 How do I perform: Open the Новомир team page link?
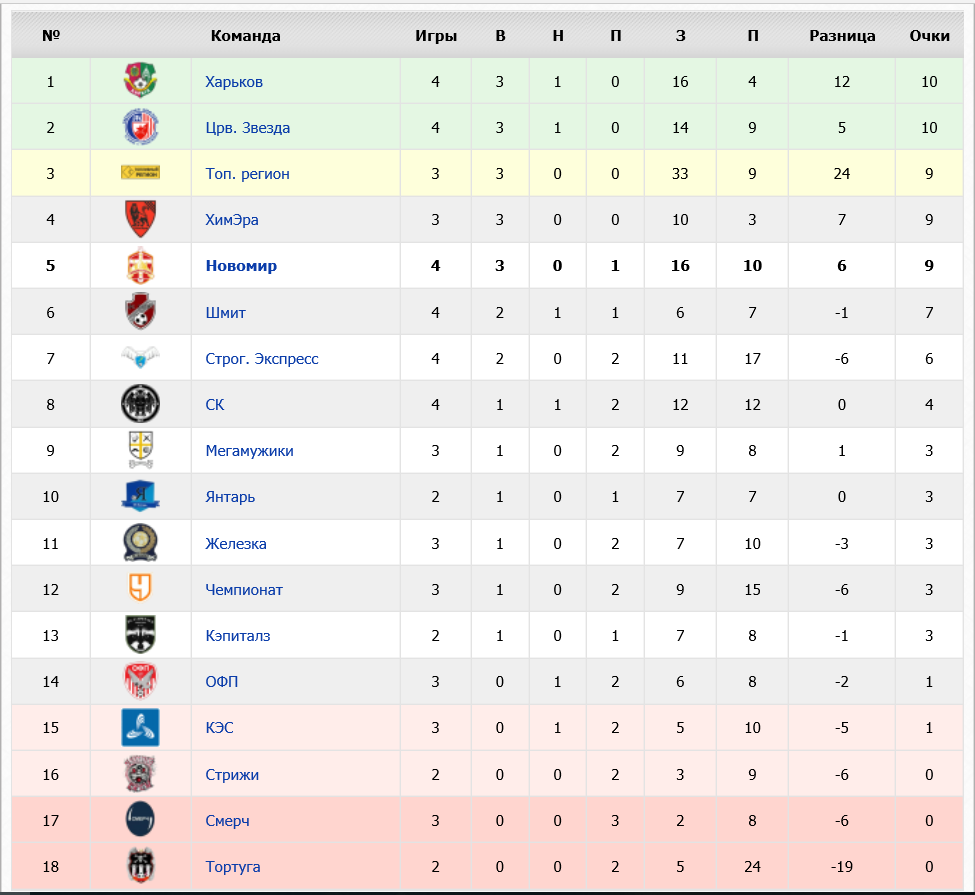[x=241, y=266]
